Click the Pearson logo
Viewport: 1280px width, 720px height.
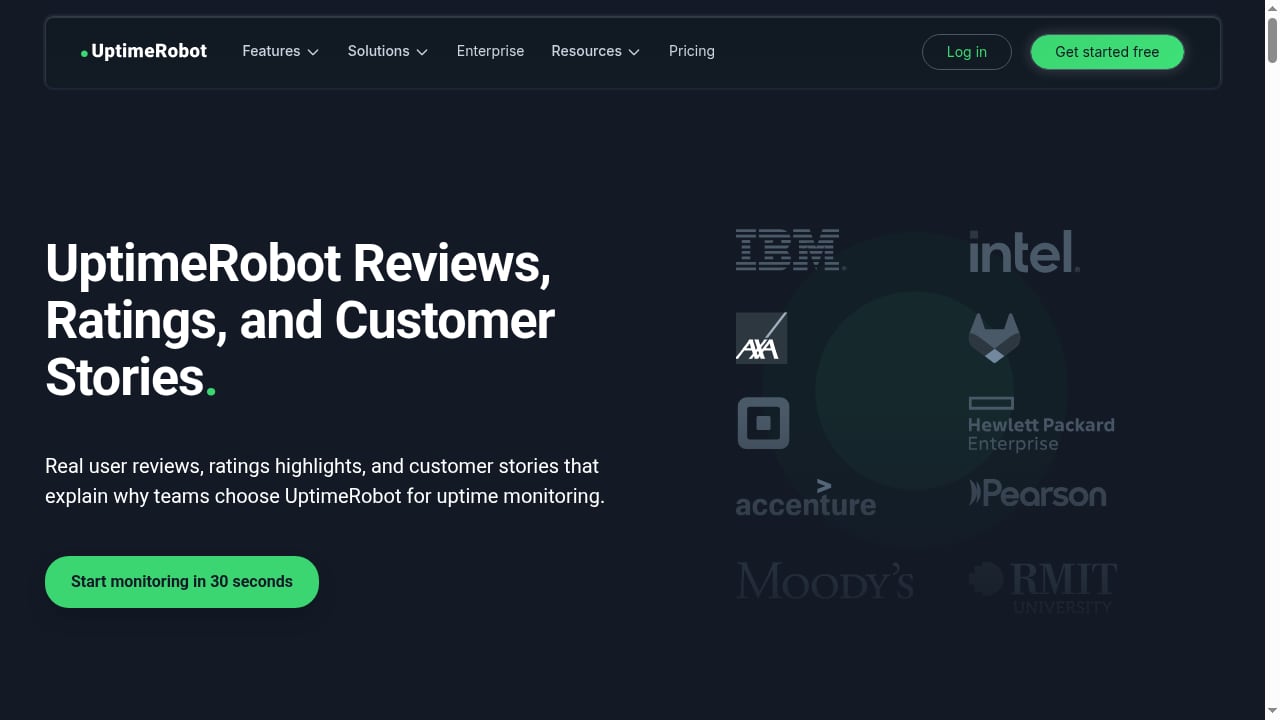tap(1037, 493)
